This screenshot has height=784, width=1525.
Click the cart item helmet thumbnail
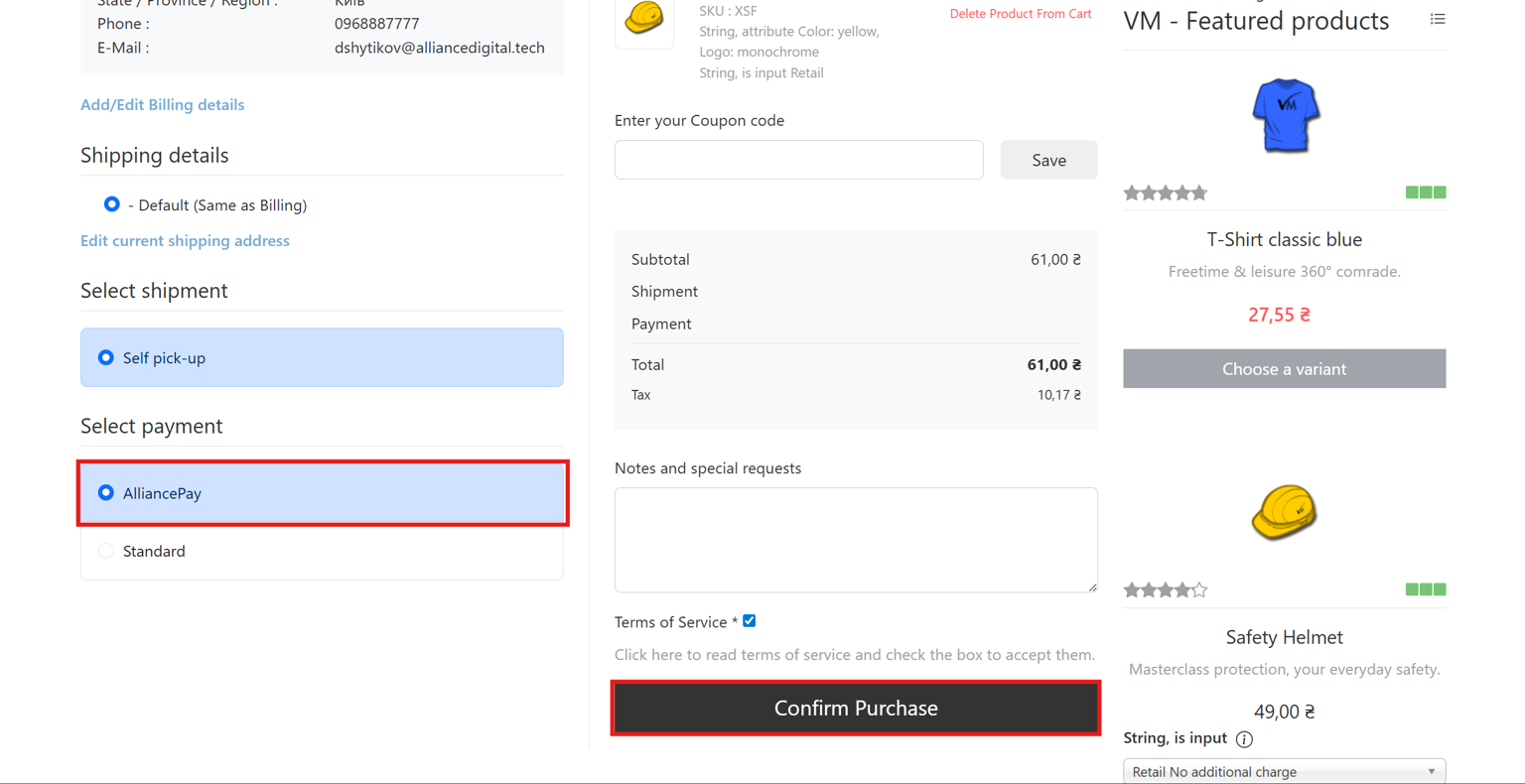pos(644,19)
